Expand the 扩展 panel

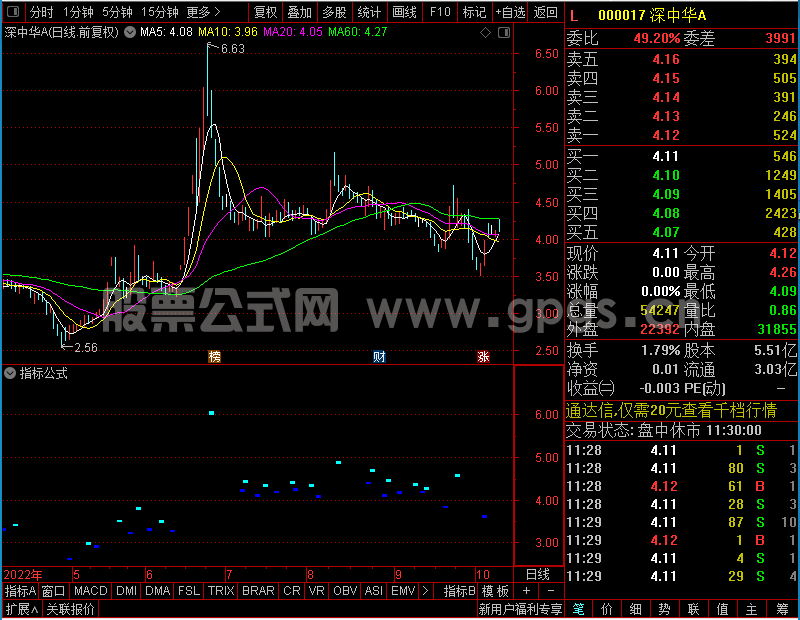(22, 609)
